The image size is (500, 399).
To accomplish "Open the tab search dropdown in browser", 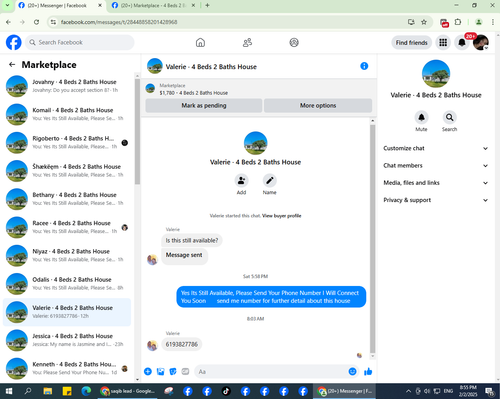I will click(7, 5).
